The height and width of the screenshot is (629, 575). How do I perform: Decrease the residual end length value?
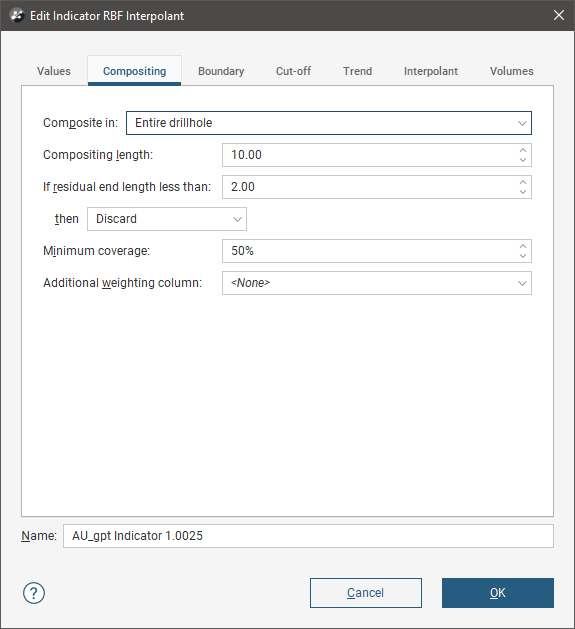coord(522,192)
